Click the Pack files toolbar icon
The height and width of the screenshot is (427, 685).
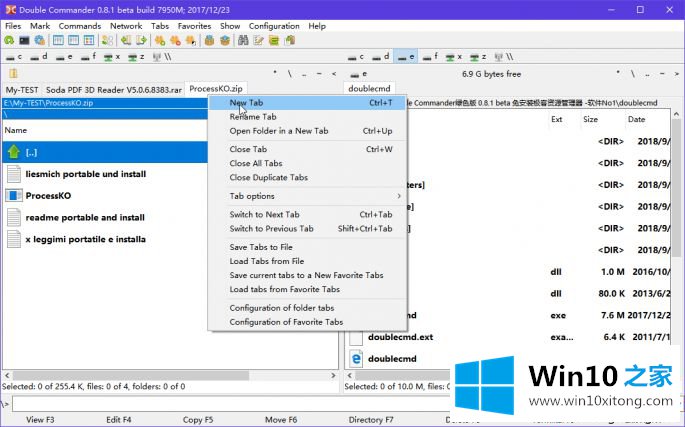[x=209, y=41]
